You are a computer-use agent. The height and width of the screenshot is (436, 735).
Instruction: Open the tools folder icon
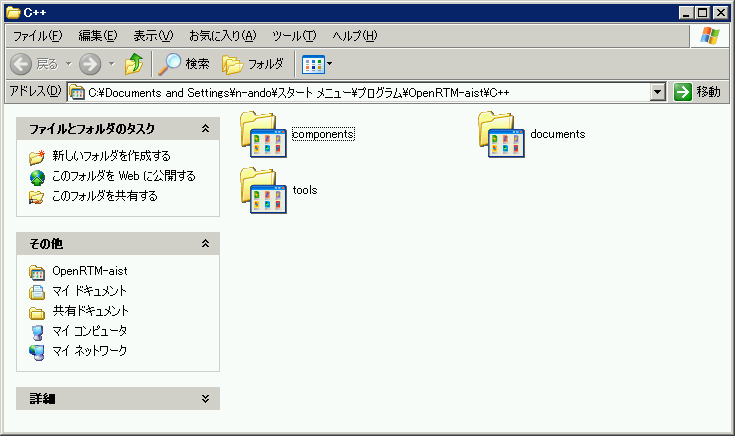[263, 190]
